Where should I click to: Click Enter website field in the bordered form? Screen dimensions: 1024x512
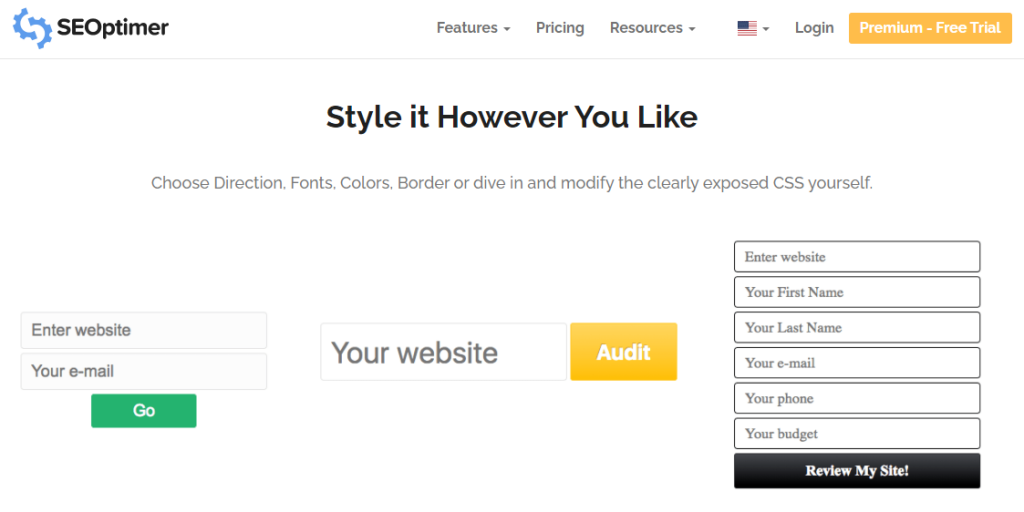click(857, 257)
